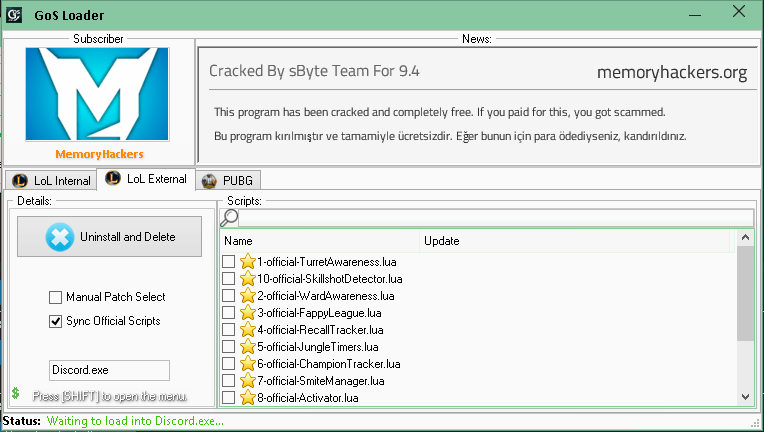Image resolution: width=764 pixels, height=432 pixels.
Task: Check 10-official-SkillshotDetector.lua checkbox
Action: point(229,279)
